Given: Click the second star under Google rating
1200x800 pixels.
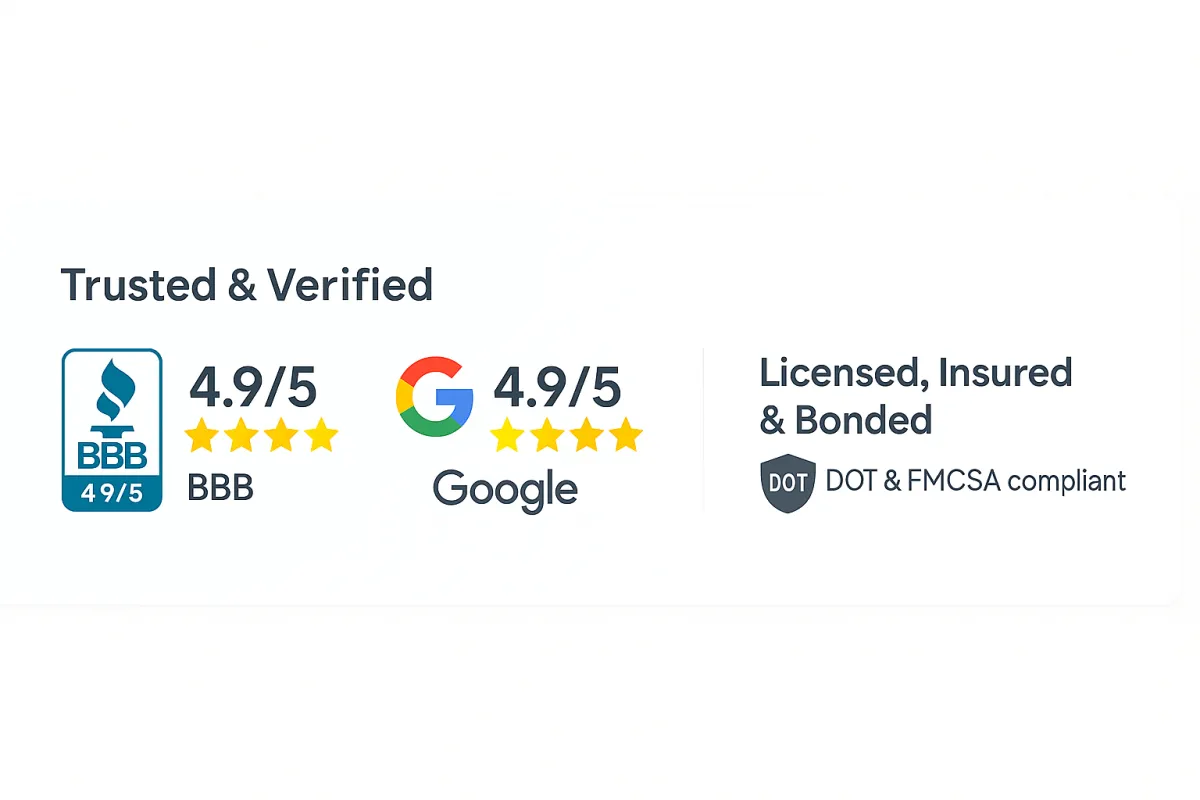Looking at the screenshot, I should tap(546, 436).
